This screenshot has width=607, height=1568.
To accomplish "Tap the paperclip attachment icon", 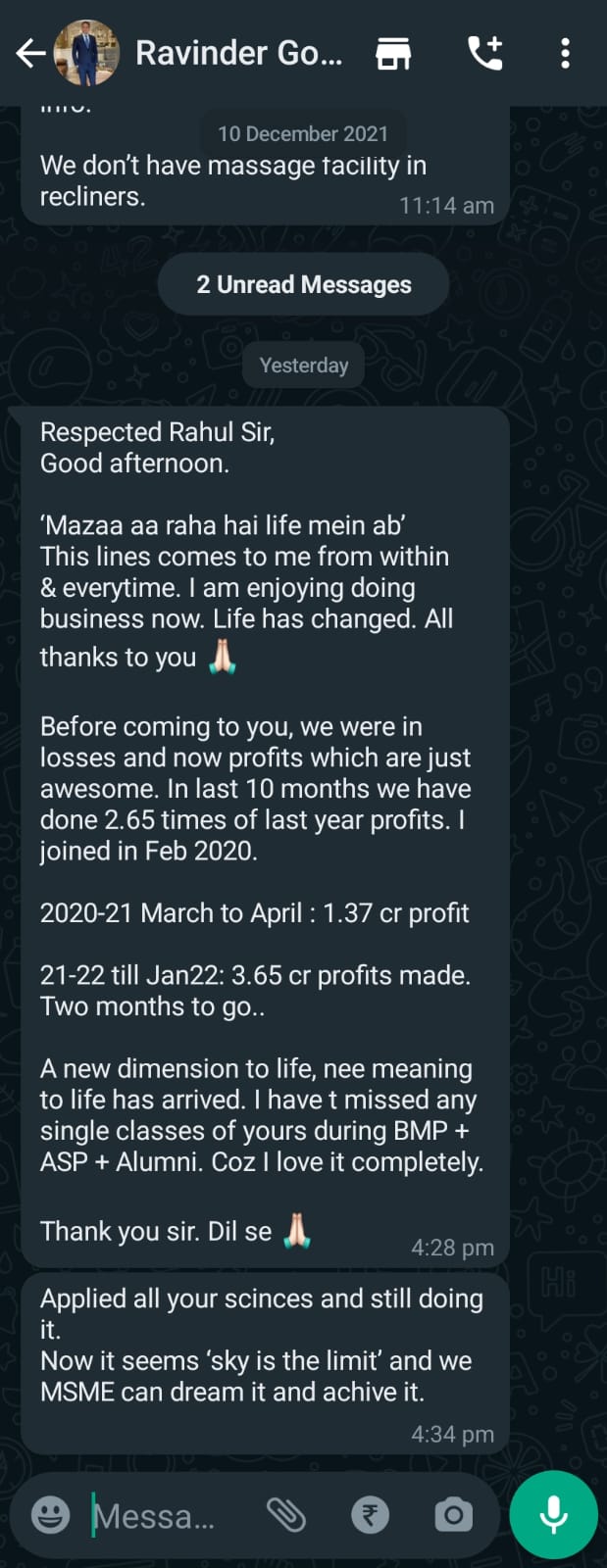I will [286, 1515].
